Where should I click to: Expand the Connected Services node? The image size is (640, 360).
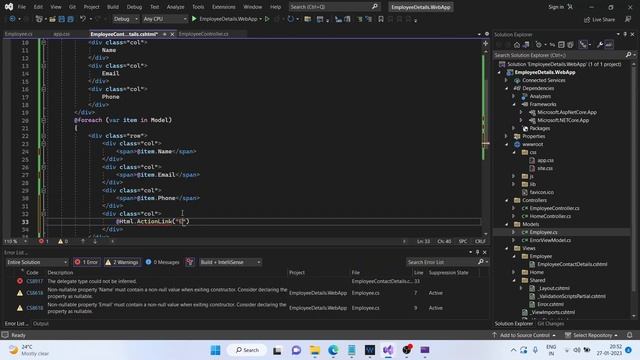coord(507,80)
